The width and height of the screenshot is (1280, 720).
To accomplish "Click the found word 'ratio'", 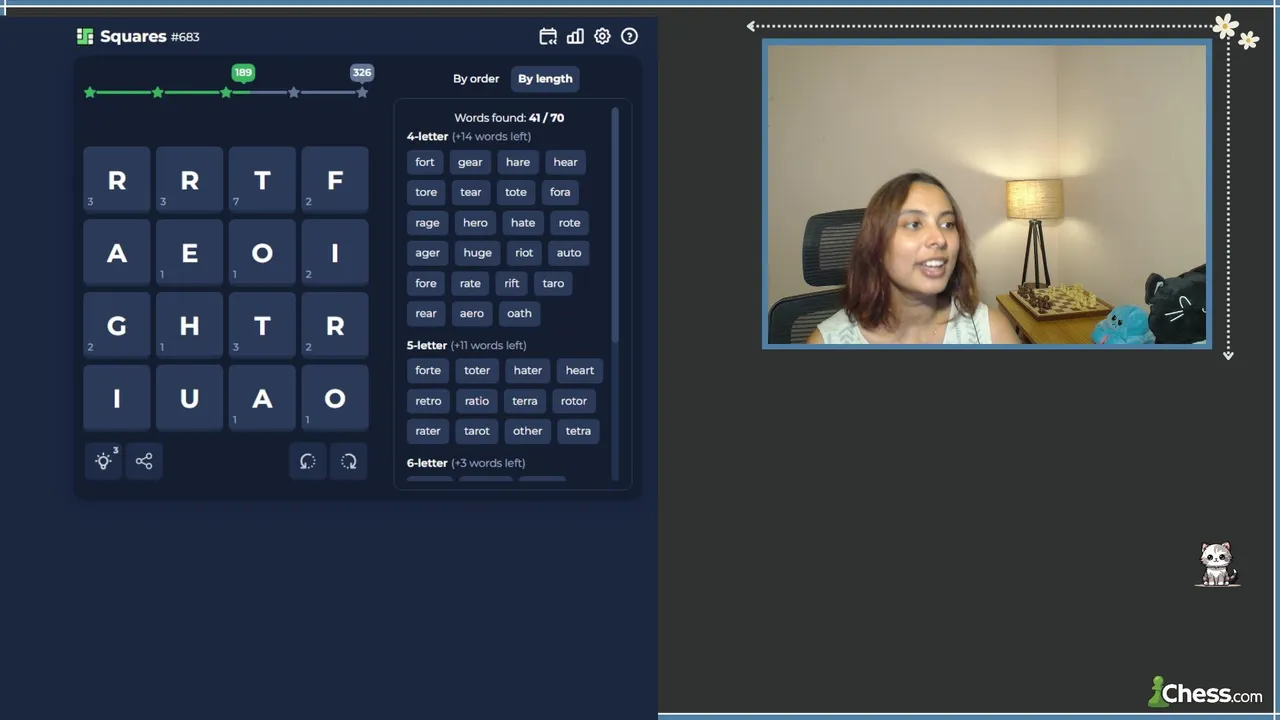I will [477, 401].
